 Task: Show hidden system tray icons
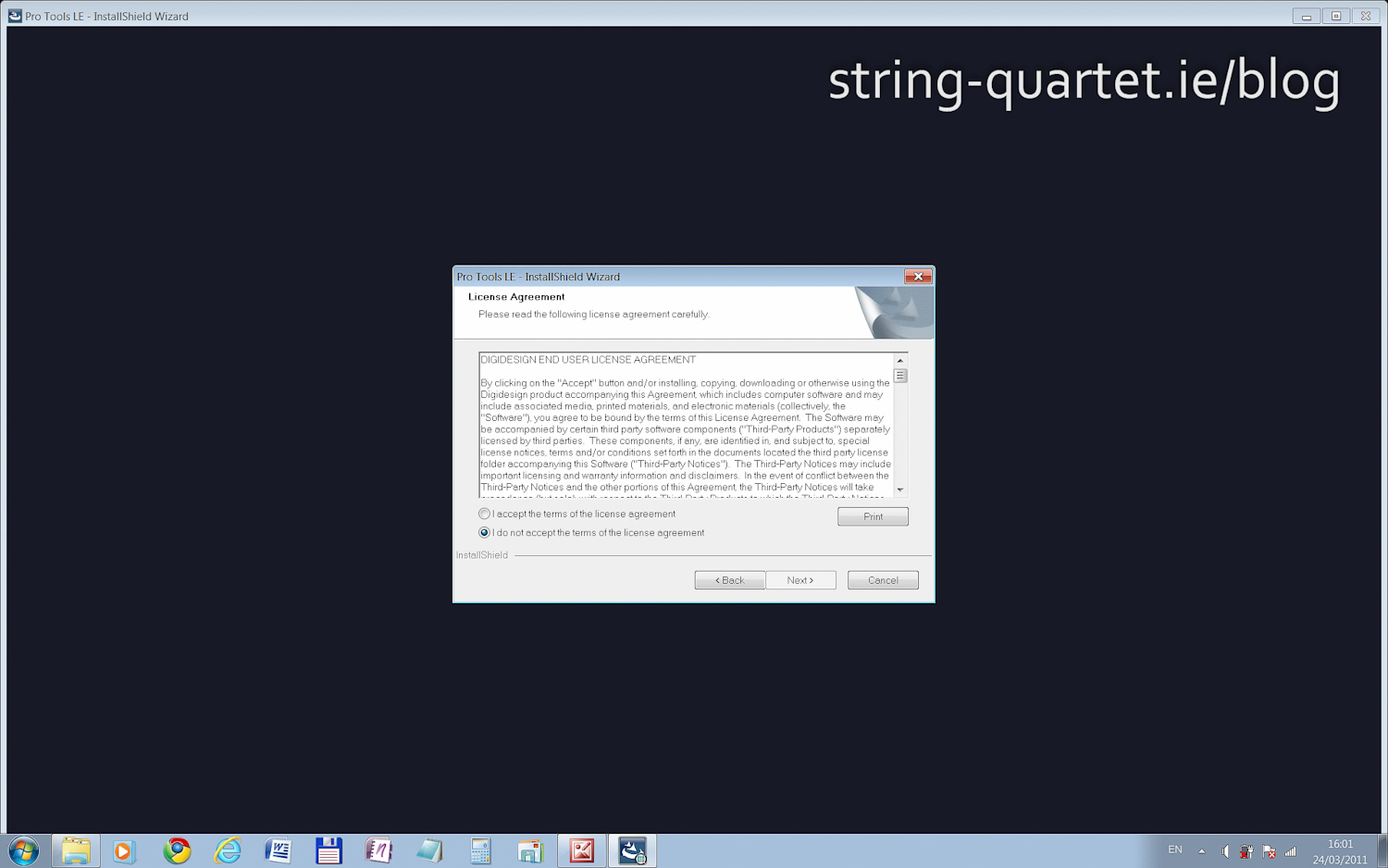pos(1202,850)
